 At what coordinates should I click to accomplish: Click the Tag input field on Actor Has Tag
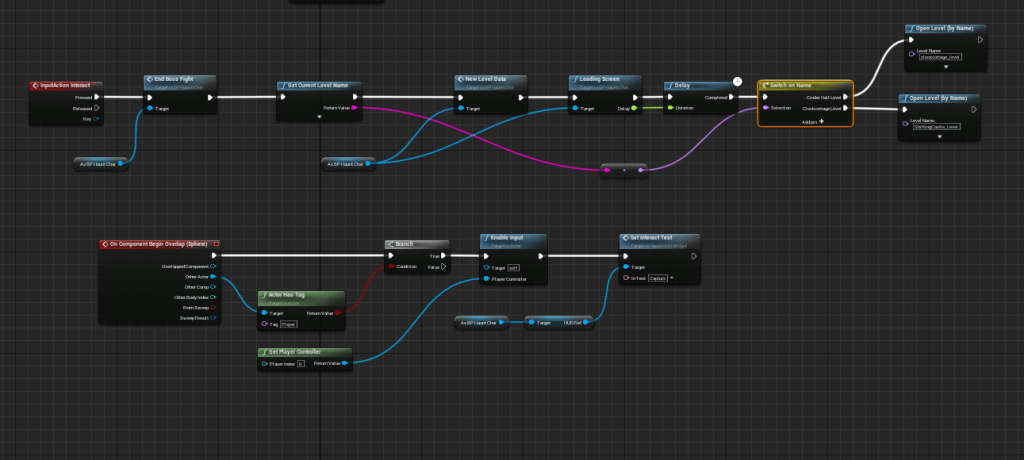click(291, 324)
